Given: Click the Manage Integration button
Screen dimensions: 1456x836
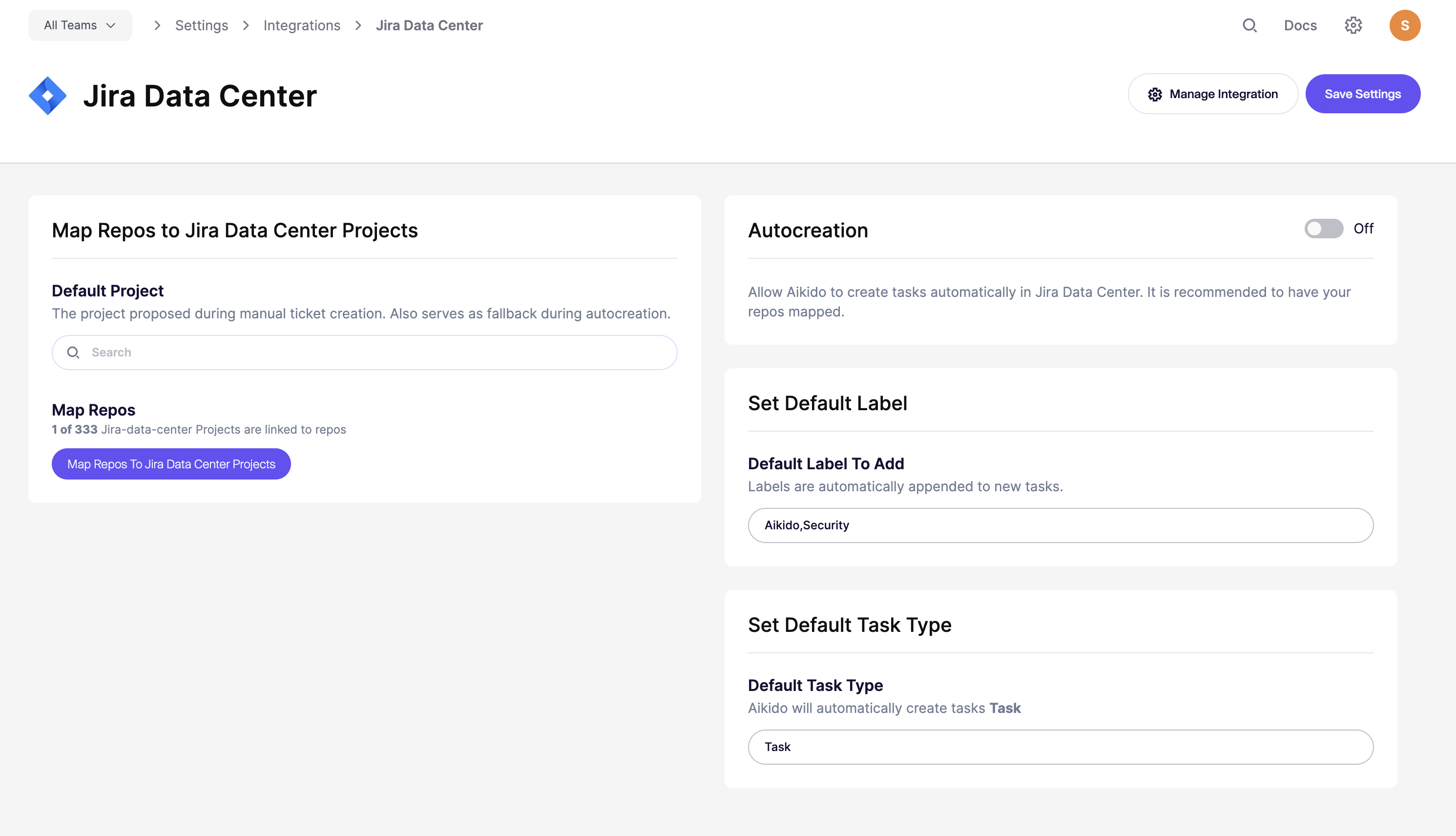Looking at the screenshot, I should [x=1212, y=94].
